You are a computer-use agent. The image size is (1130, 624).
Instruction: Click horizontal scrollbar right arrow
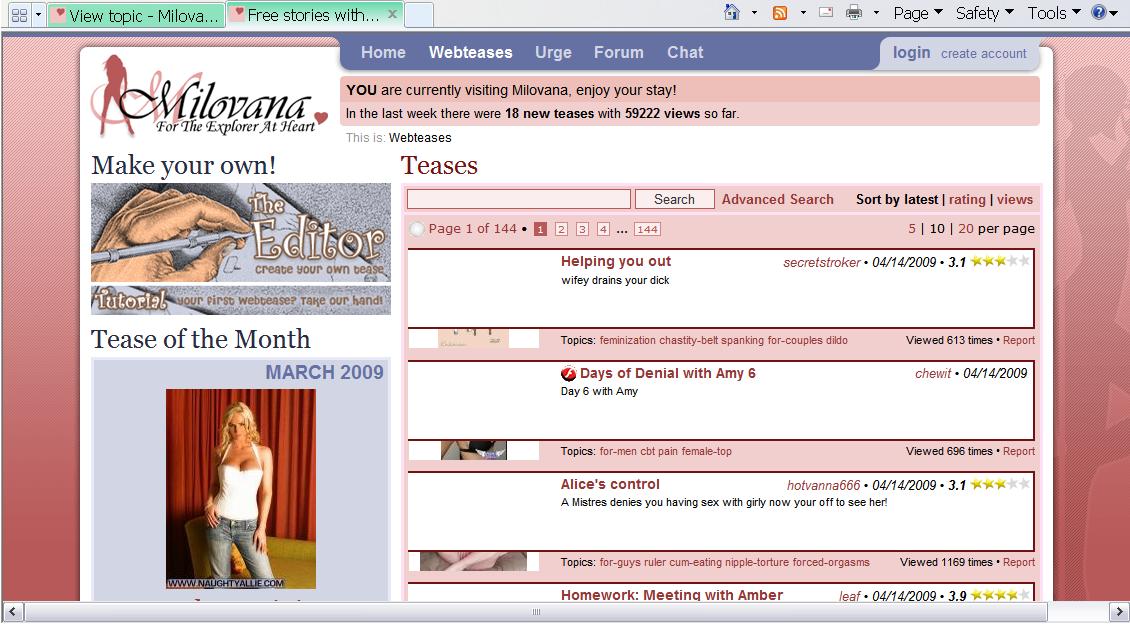[1118, 612]
